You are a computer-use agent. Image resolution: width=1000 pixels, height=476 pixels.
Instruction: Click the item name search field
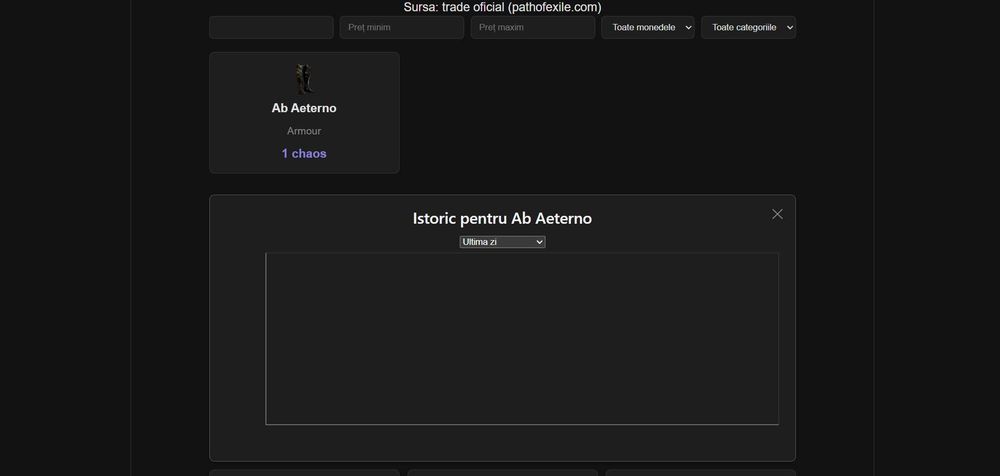(271, 27)
